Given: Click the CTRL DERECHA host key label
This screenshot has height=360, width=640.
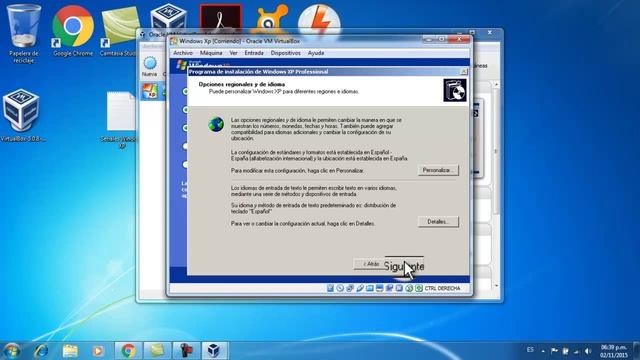Looking at the screenshot, I should coord(442,288).
